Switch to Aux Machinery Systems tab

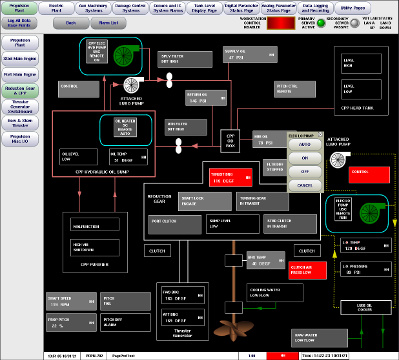[93, 8]
